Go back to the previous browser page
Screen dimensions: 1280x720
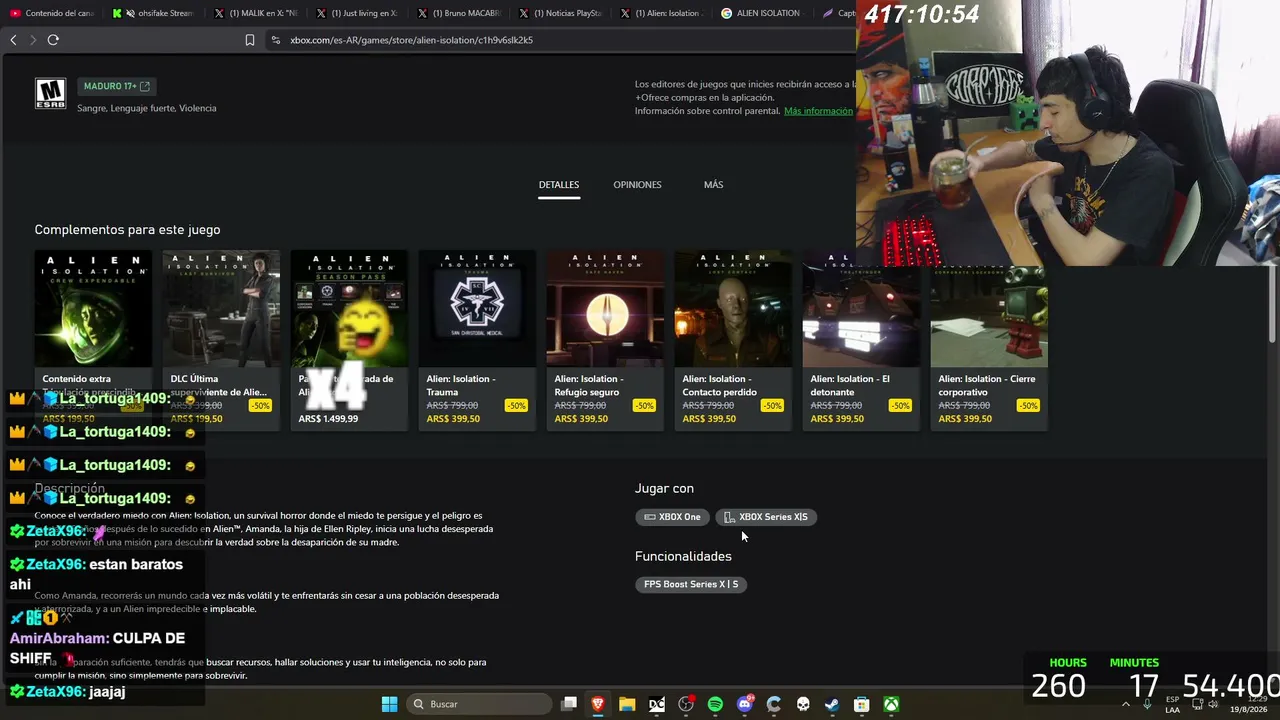click(13, 40)
